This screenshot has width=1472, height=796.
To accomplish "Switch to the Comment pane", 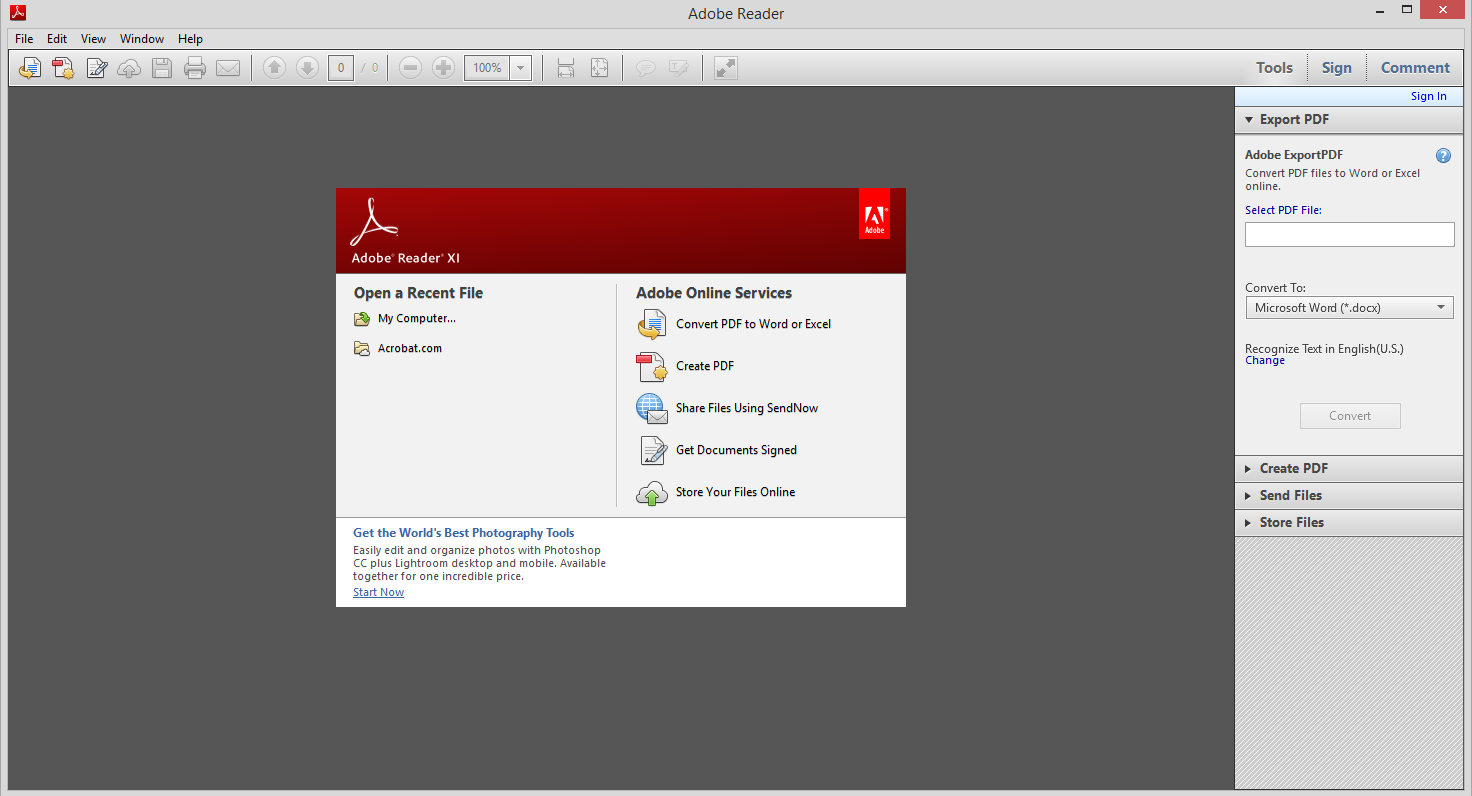I will (x=1414, y=67).
